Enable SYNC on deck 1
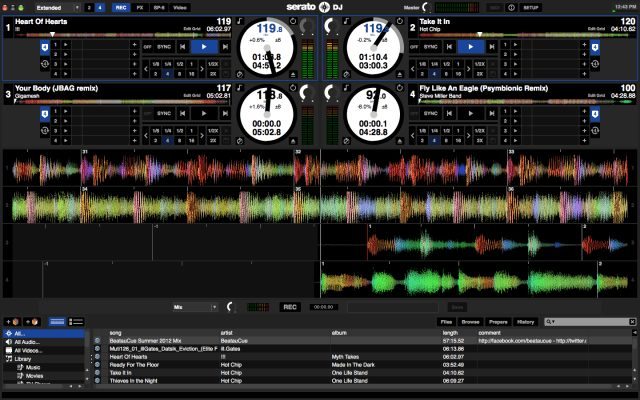 164,47
